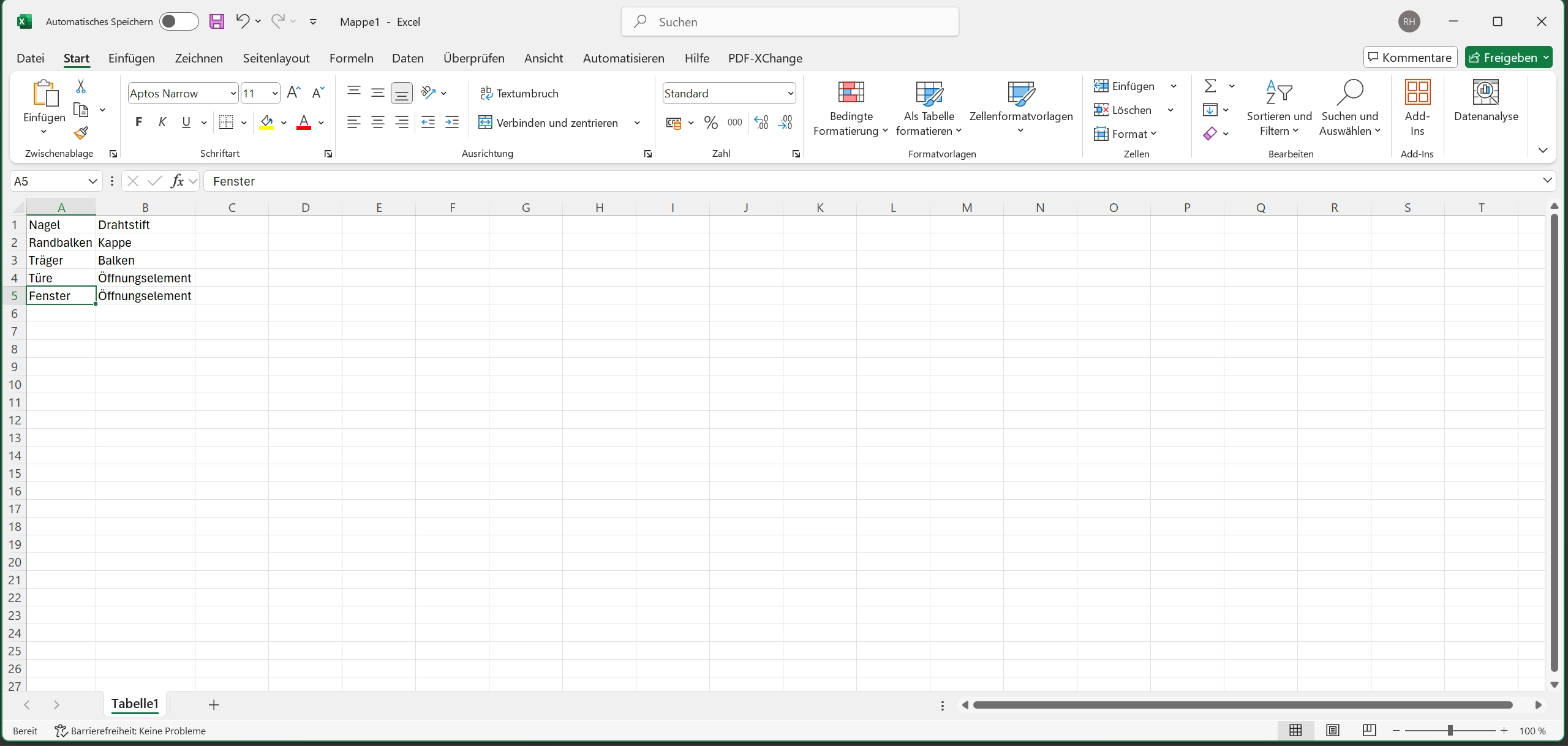Viewport: 1568px width, 746px height.
Task: Toggle bold formatting with the F button
Action: [x=138, y=122]
